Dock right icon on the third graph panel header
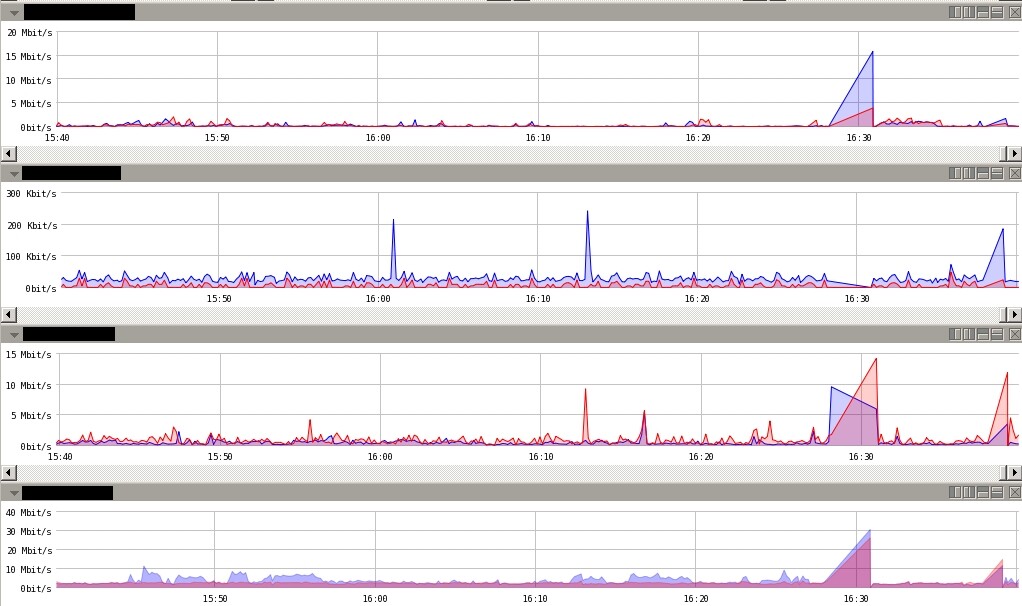Screen dimensions: 1022x606 969,334
